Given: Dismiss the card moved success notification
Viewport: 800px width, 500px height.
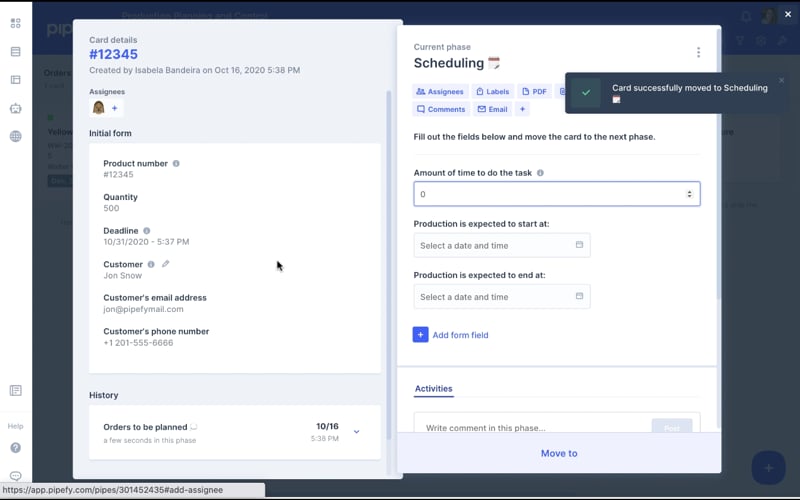Looking at the screenshot, I should [x=781, y=80].
